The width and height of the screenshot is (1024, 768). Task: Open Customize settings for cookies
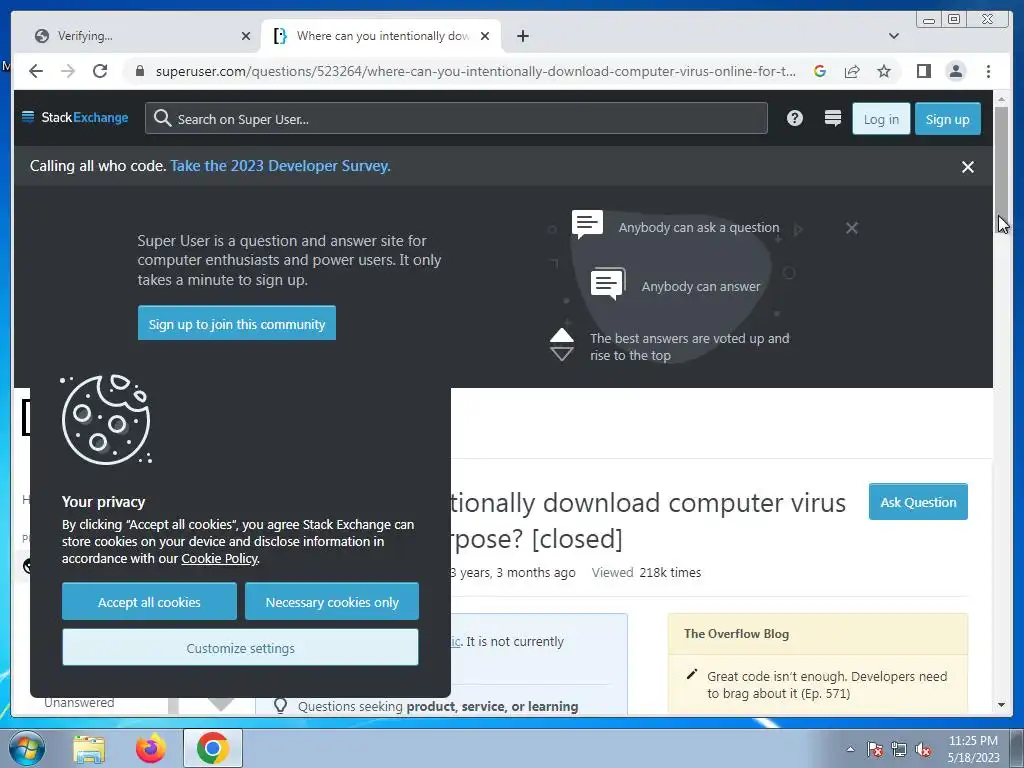click(240, 647)
